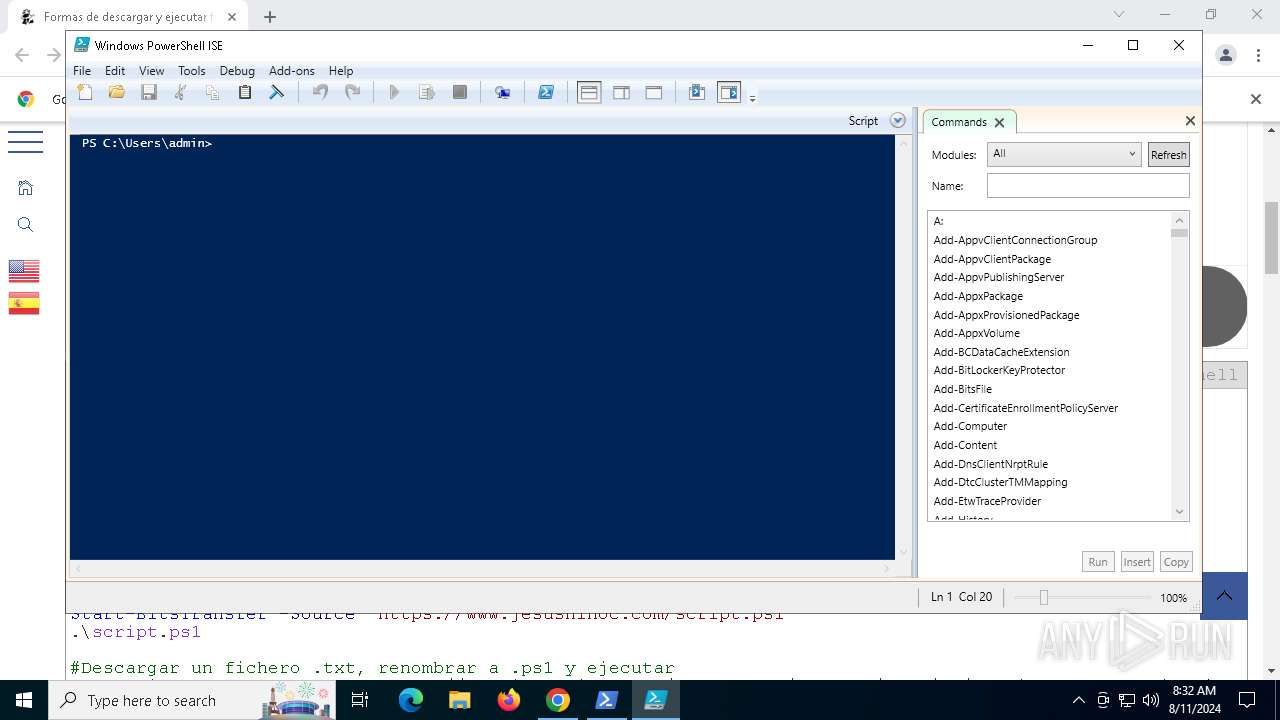Open the toolbar overflow options arrow
Screen dimensions: 1280x720
click(753, 97)
